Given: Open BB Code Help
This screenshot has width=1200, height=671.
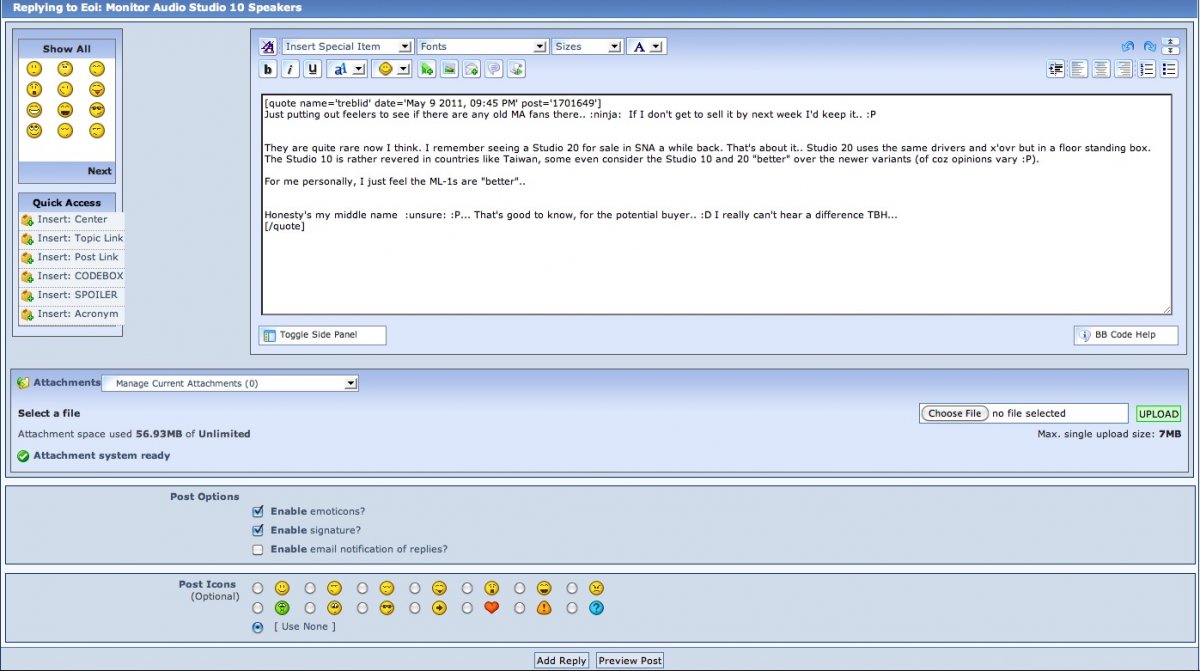Looking at the screenshot, I should pos(1126,335).
